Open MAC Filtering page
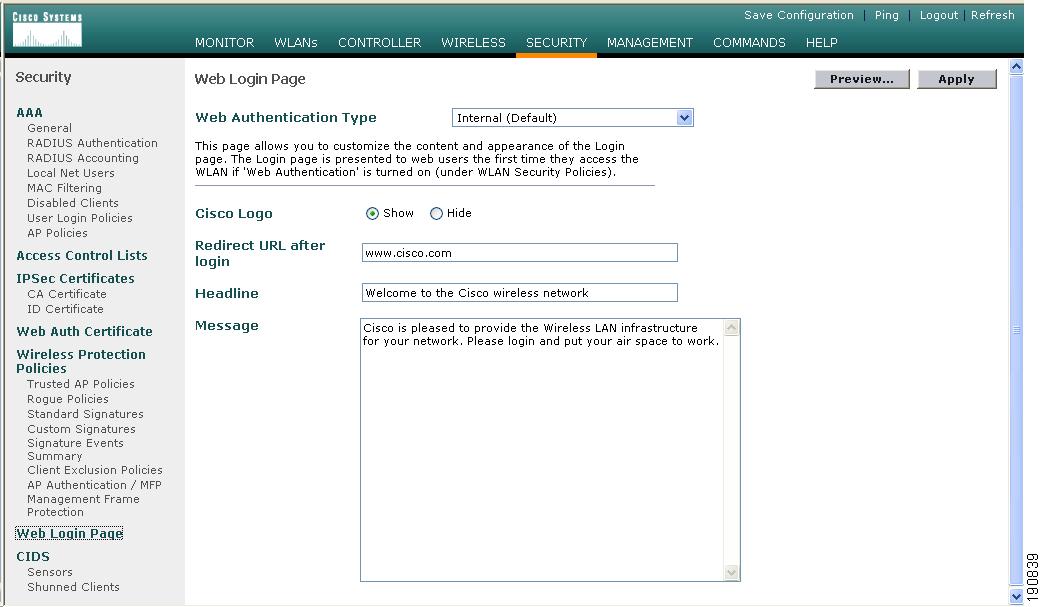This screenshot has width=1042, height=607. (64, 188)
